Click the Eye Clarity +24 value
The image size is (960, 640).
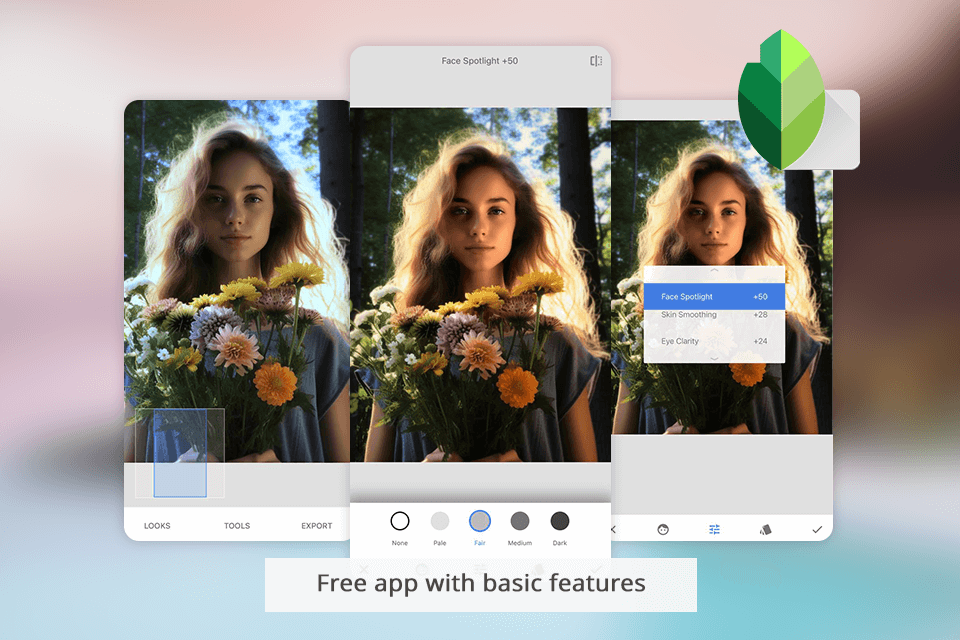760,341
